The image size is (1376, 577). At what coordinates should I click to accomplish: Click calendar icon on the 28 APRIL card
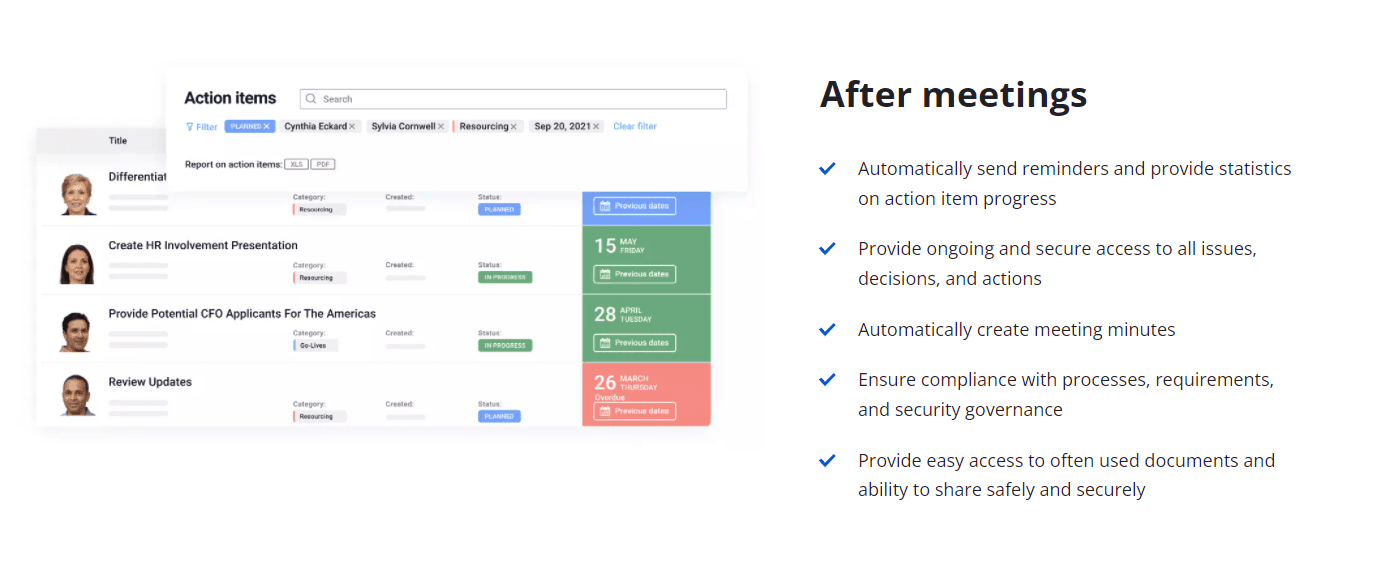point(605,343)
